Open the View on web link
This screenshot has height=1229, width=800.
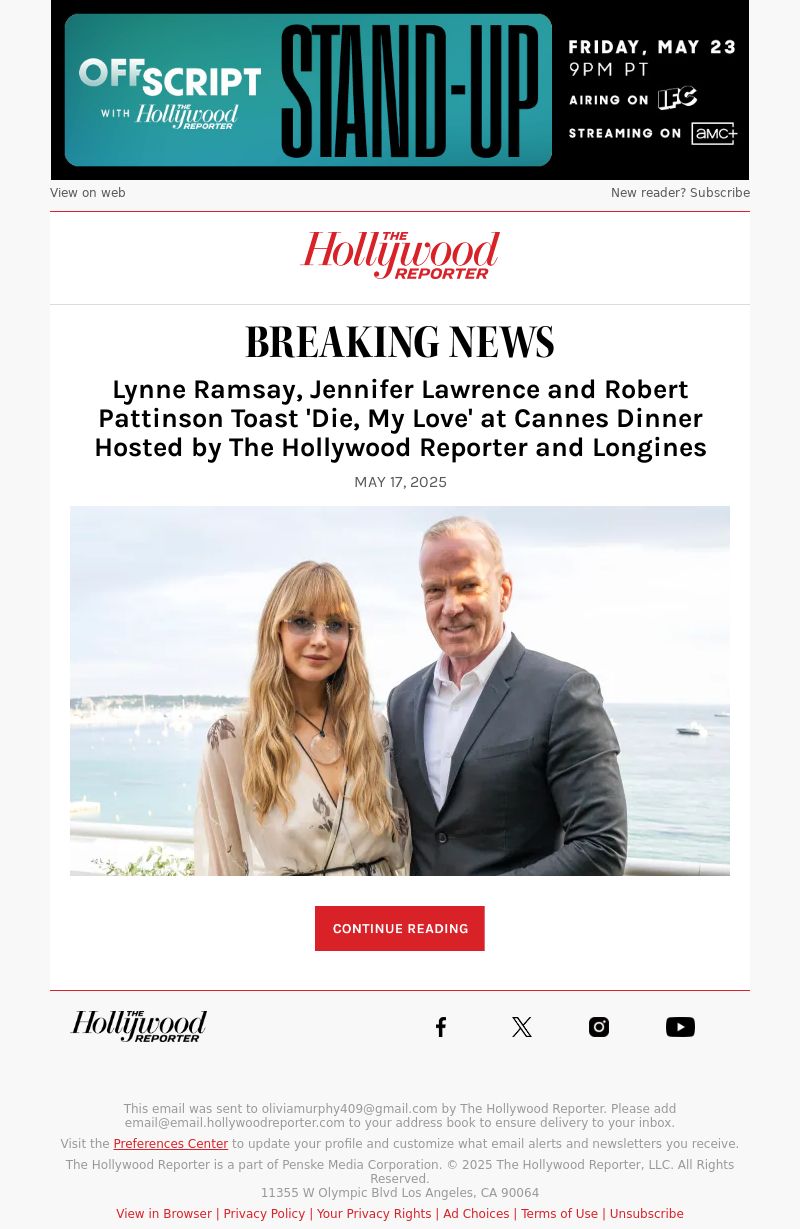coord(88,193)
